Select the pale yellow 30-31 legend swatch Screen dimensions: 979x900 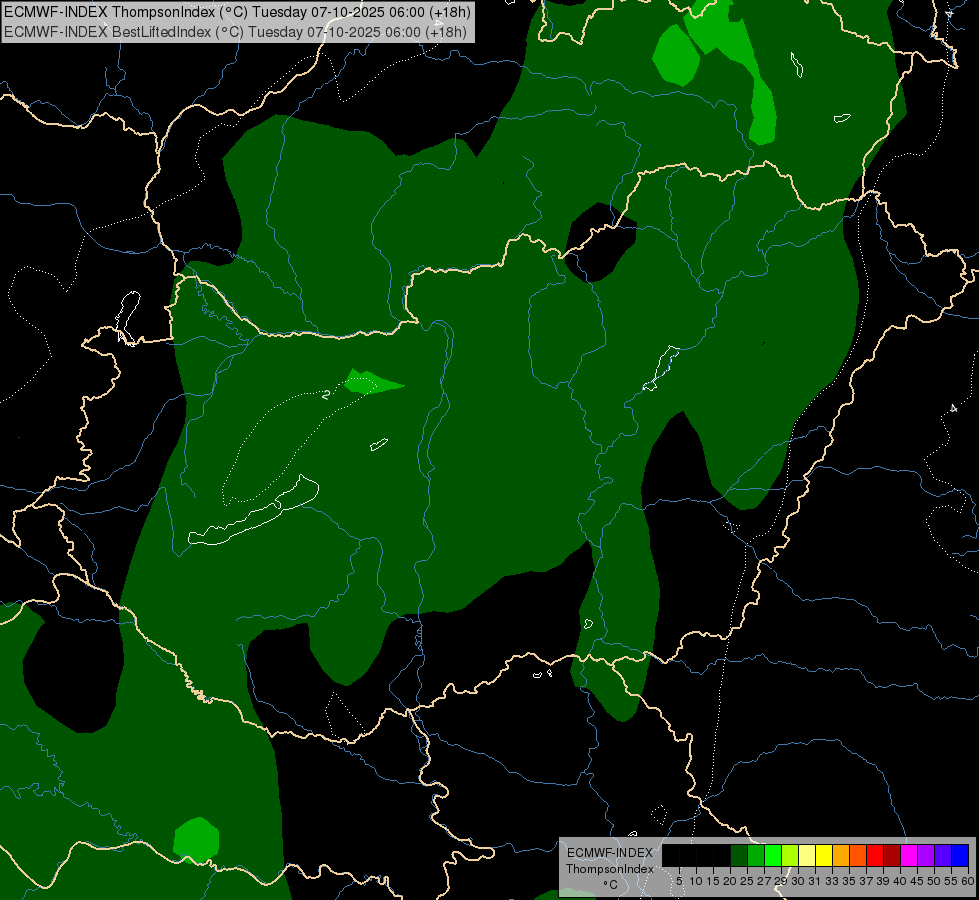(807, 855)
